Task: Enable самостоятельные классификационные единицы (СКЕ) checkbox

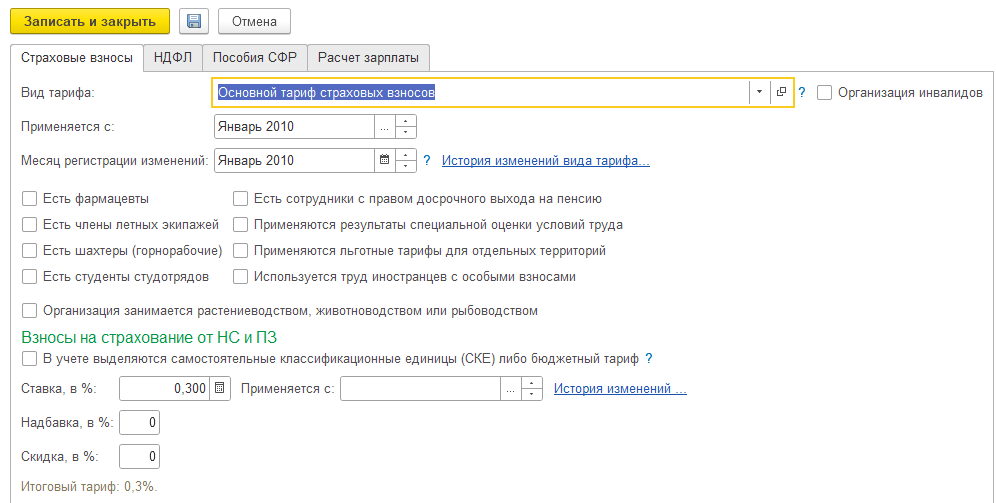Action: point(29,359)
